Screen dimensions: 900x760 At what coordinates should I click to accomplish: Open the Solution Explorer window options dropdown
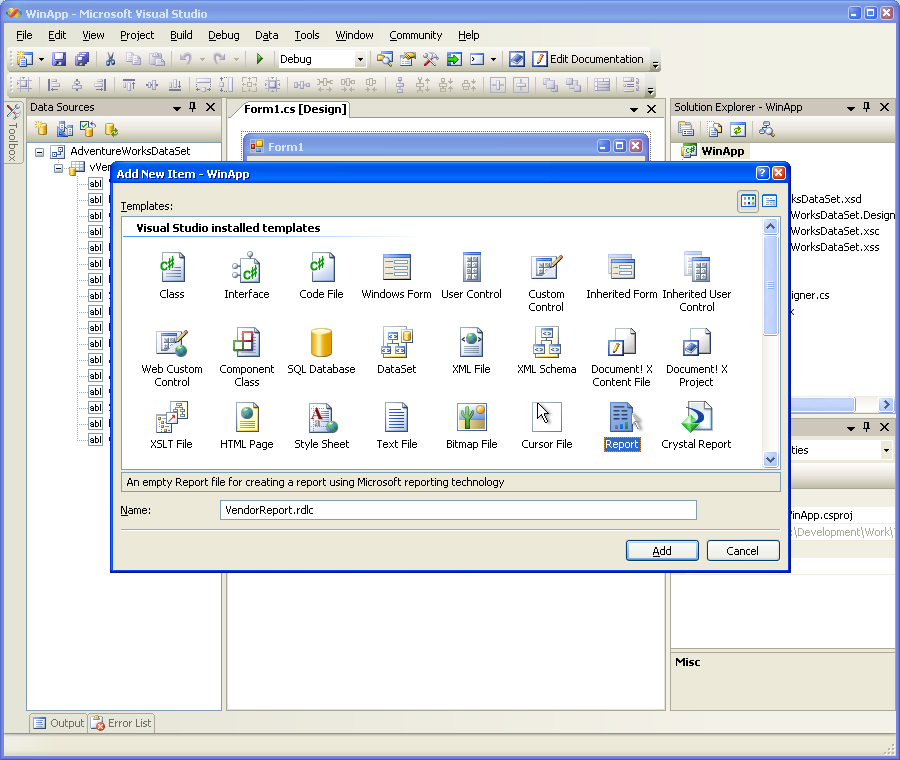[x=851, y=107]
